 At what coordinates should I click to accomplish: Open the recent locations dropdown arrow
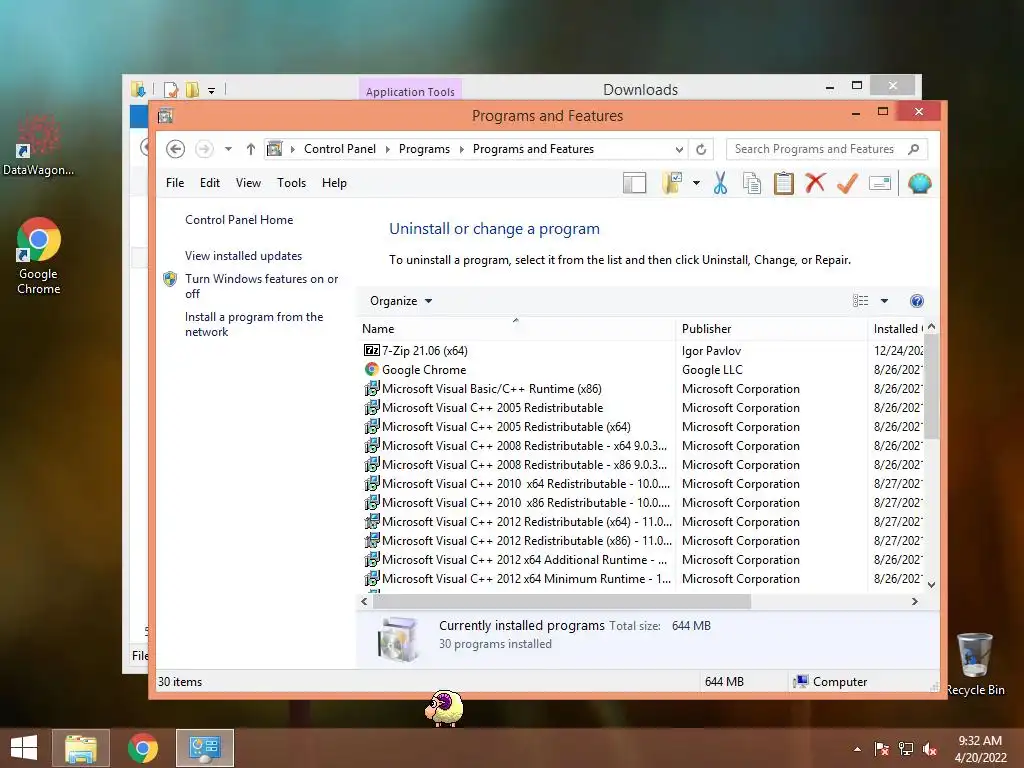228,149
